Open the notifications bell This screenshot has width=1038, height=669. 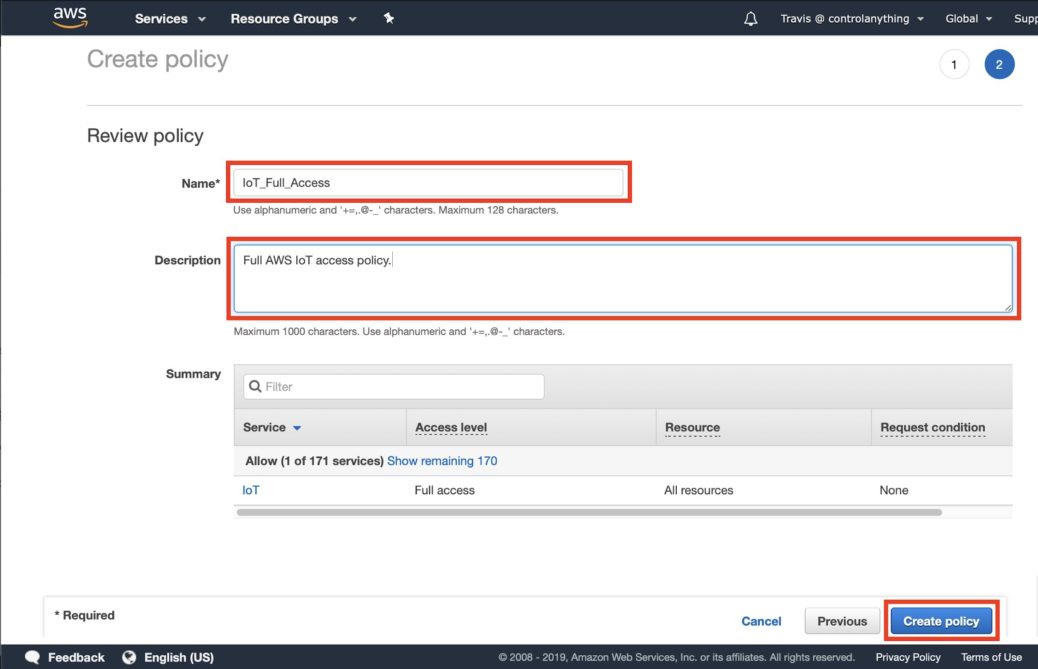[750, 17]
